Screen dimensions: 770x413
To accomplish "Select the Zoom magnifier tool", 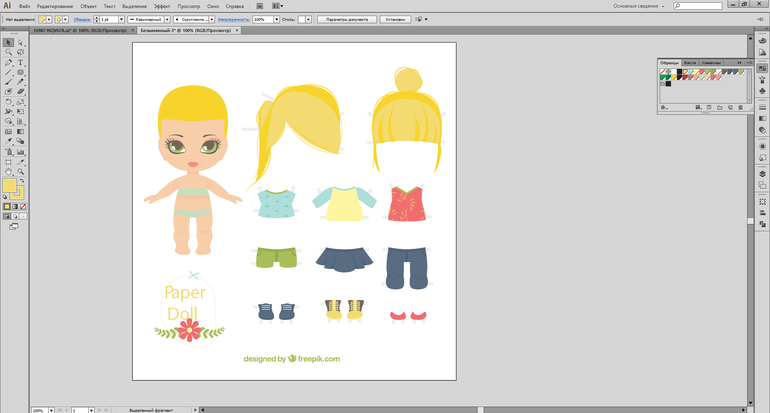I will click(x=20, y=171).
